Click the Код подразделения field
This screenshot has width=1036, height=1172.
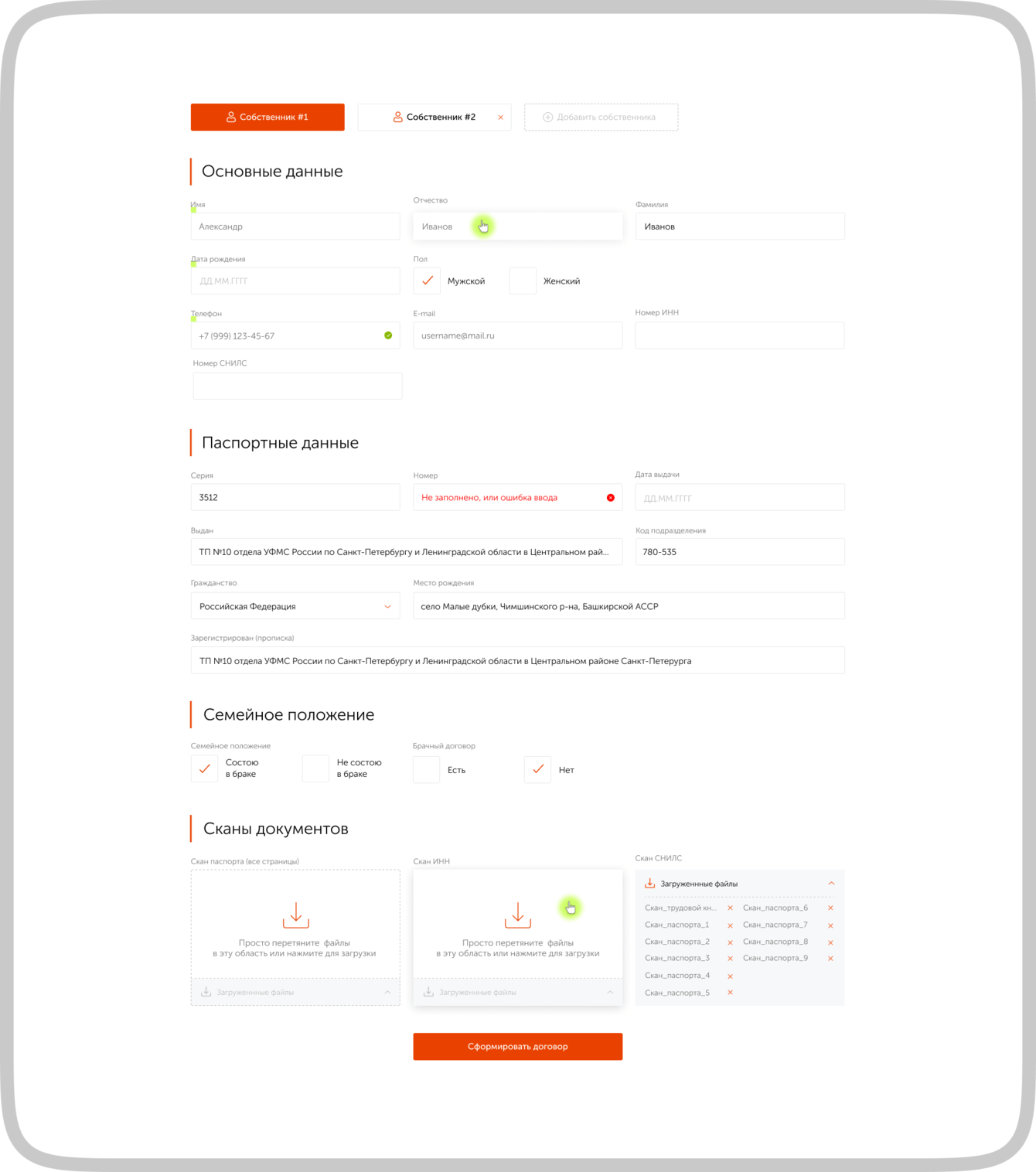(x=740, y=552)
